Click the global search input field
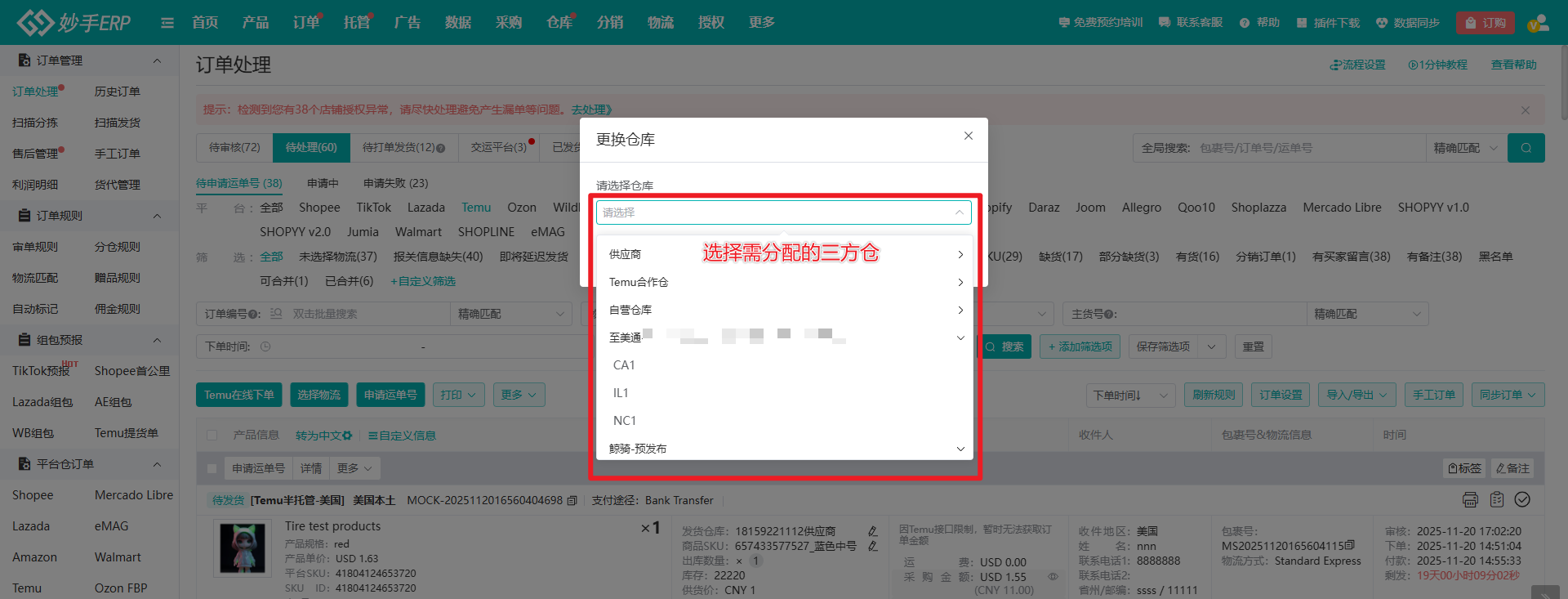The image size is (1568, 599). click(x=1311, y=148)
